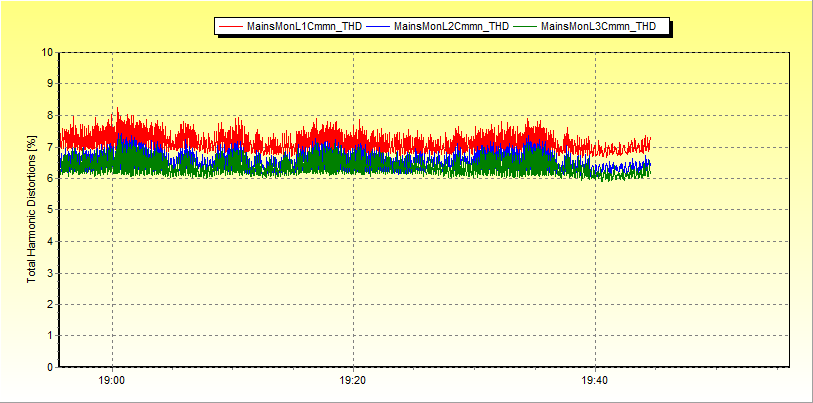Viewport: 813px width, 403px height.
Task: Click the 19:00 time axis label
Action: coord(112,381)
